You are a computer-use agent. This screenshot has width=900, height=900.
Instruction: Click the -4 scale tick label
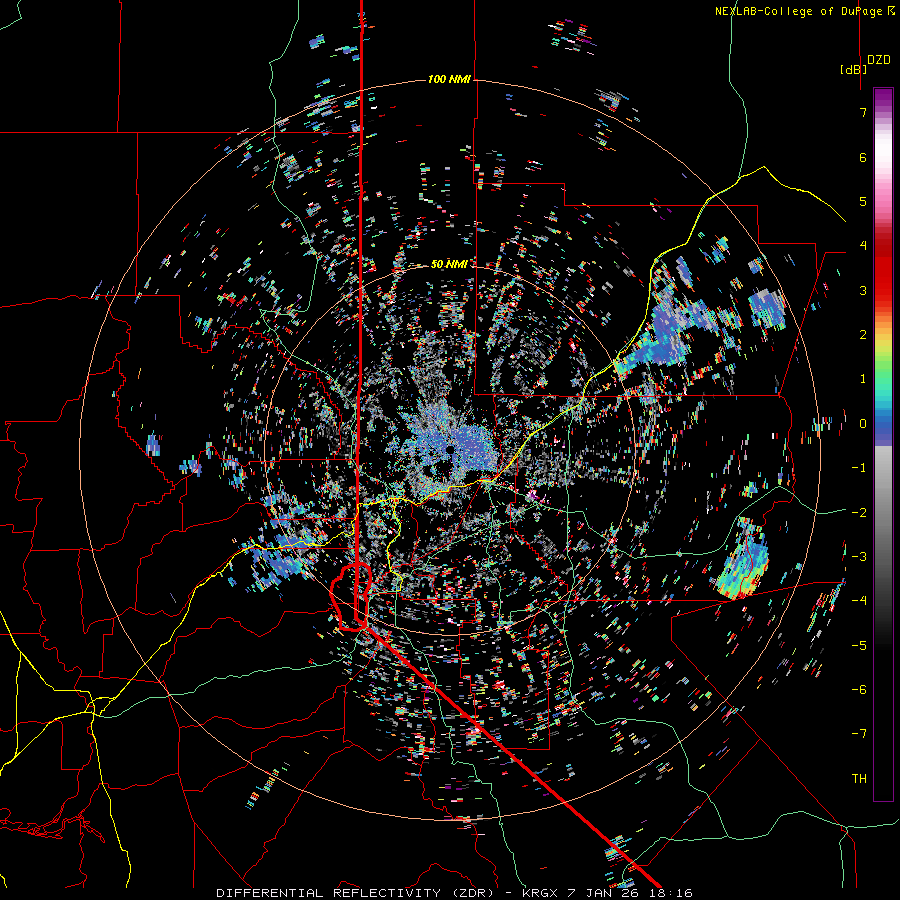(859, 600)
